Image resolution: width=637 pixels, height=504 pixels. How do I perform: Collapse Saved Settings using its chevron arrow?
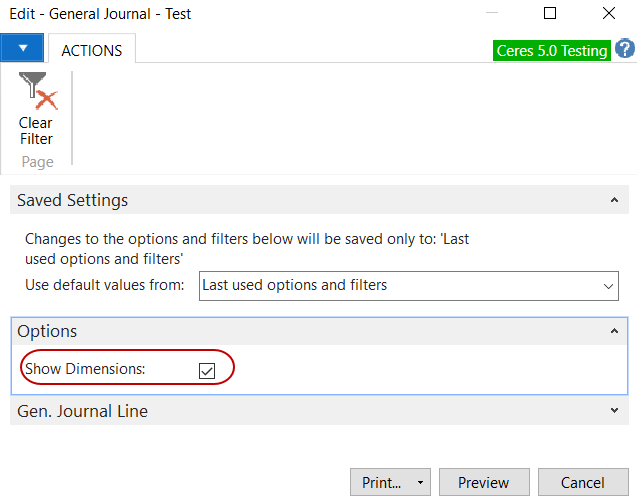(x=612, y=201)
